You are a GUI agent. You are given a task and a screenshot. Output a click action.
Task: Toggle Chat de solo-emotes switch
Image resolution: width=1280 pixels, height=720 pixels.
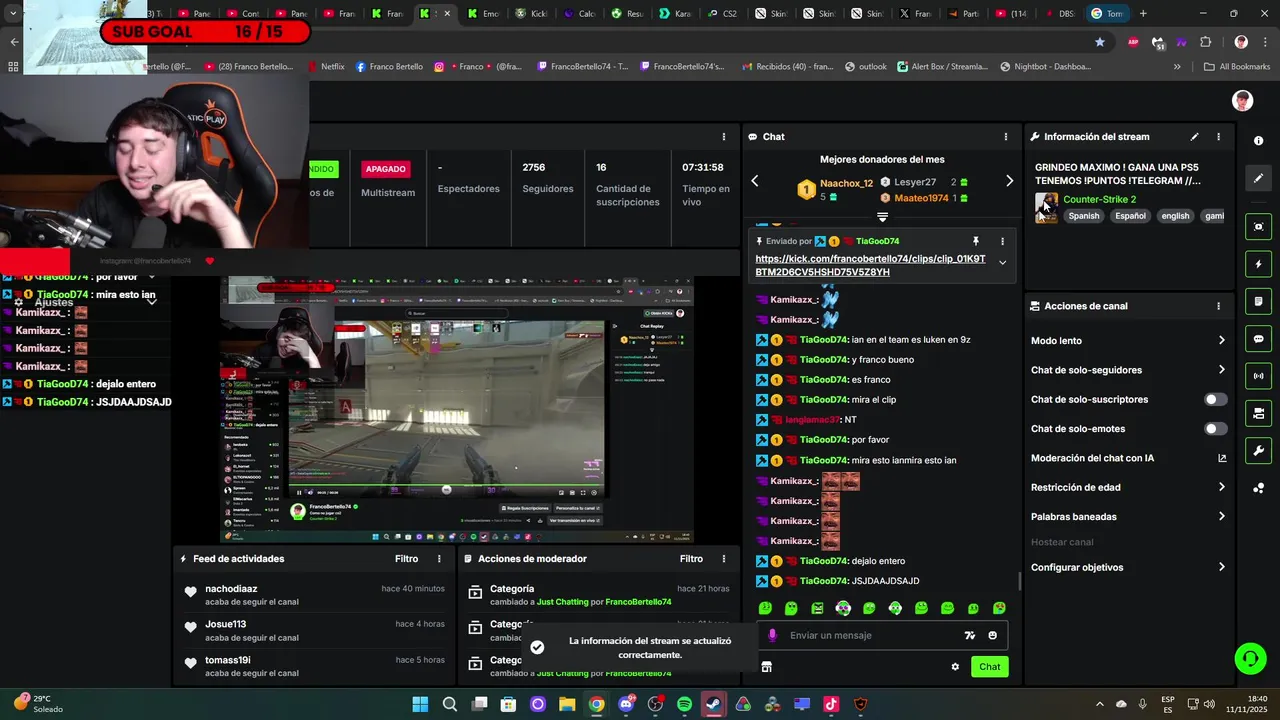1215,429
